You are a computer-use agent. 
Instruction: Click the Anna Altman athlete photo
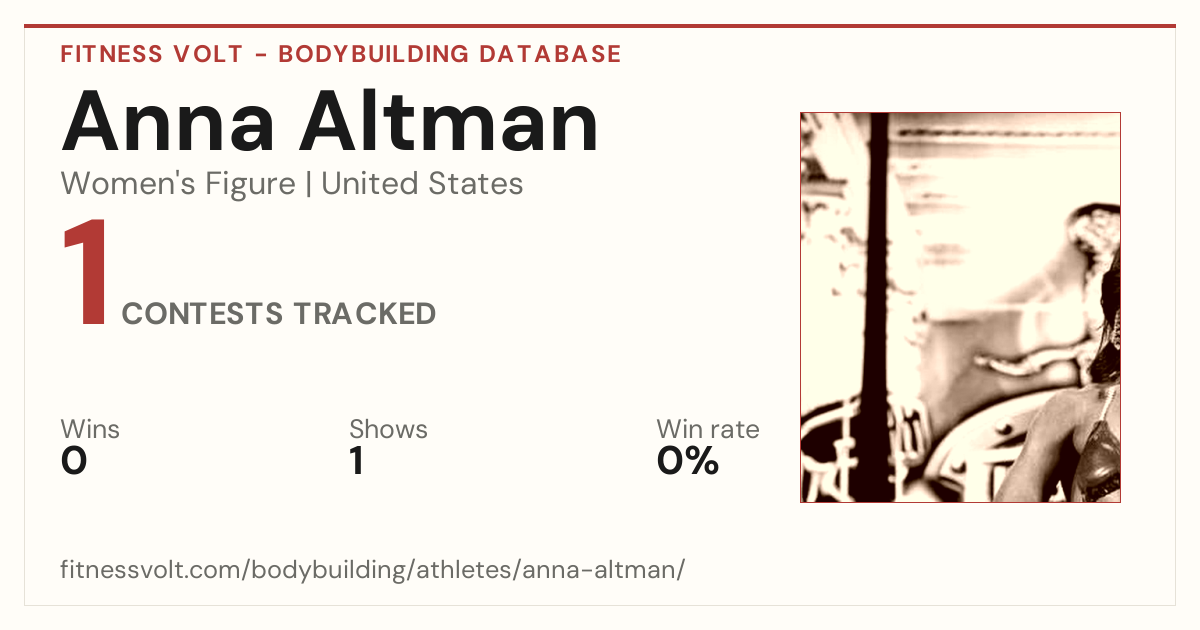(960, 307)
